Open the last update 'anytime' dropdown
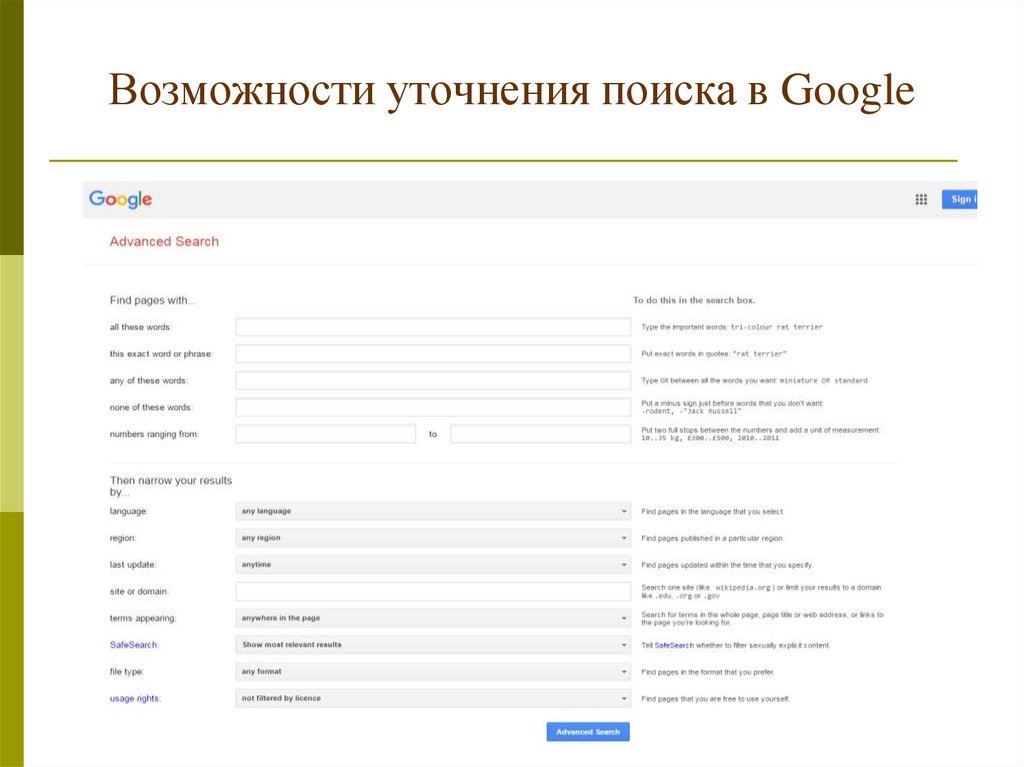 433,564
